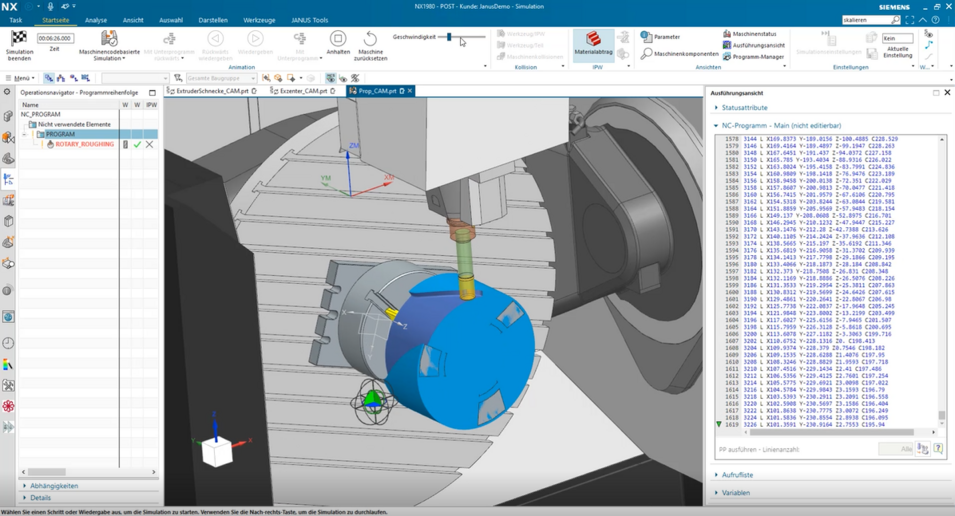Expand the IPW group options arrow
Screen dimensions: 955x516
click(629, 66)
